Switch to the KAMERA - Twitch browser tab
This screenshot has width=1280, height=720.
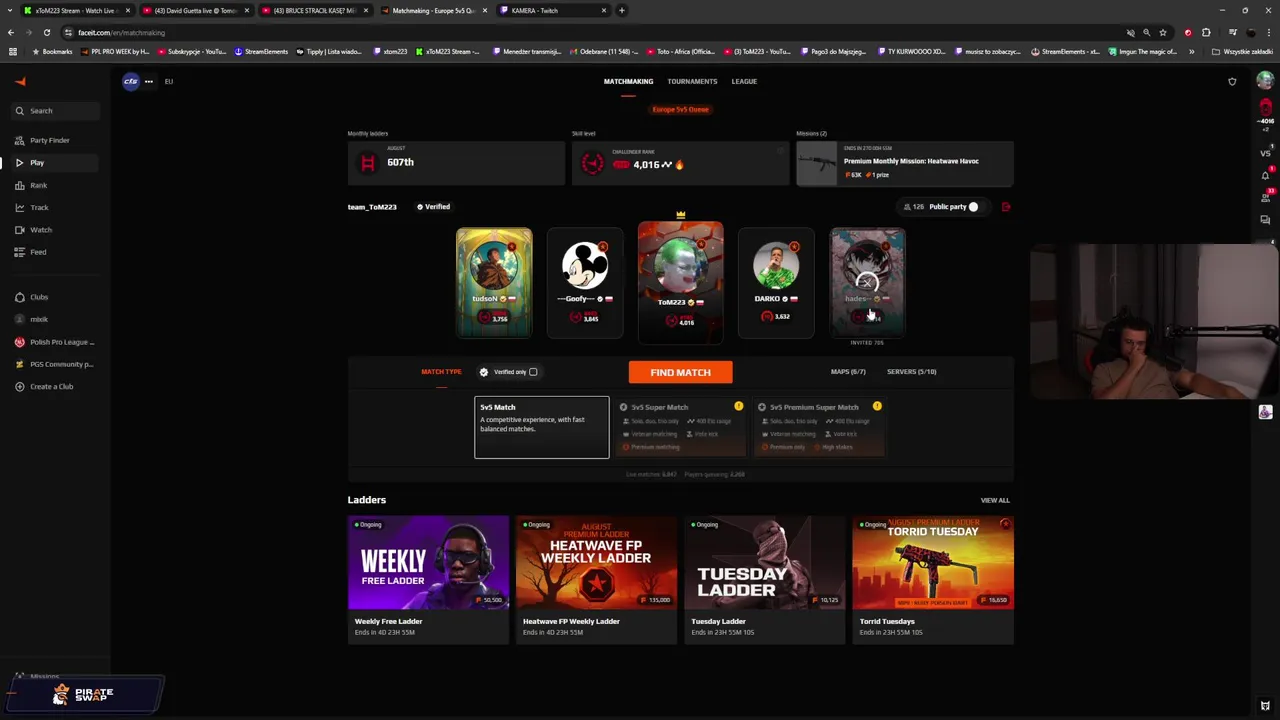tap(553, 10)
